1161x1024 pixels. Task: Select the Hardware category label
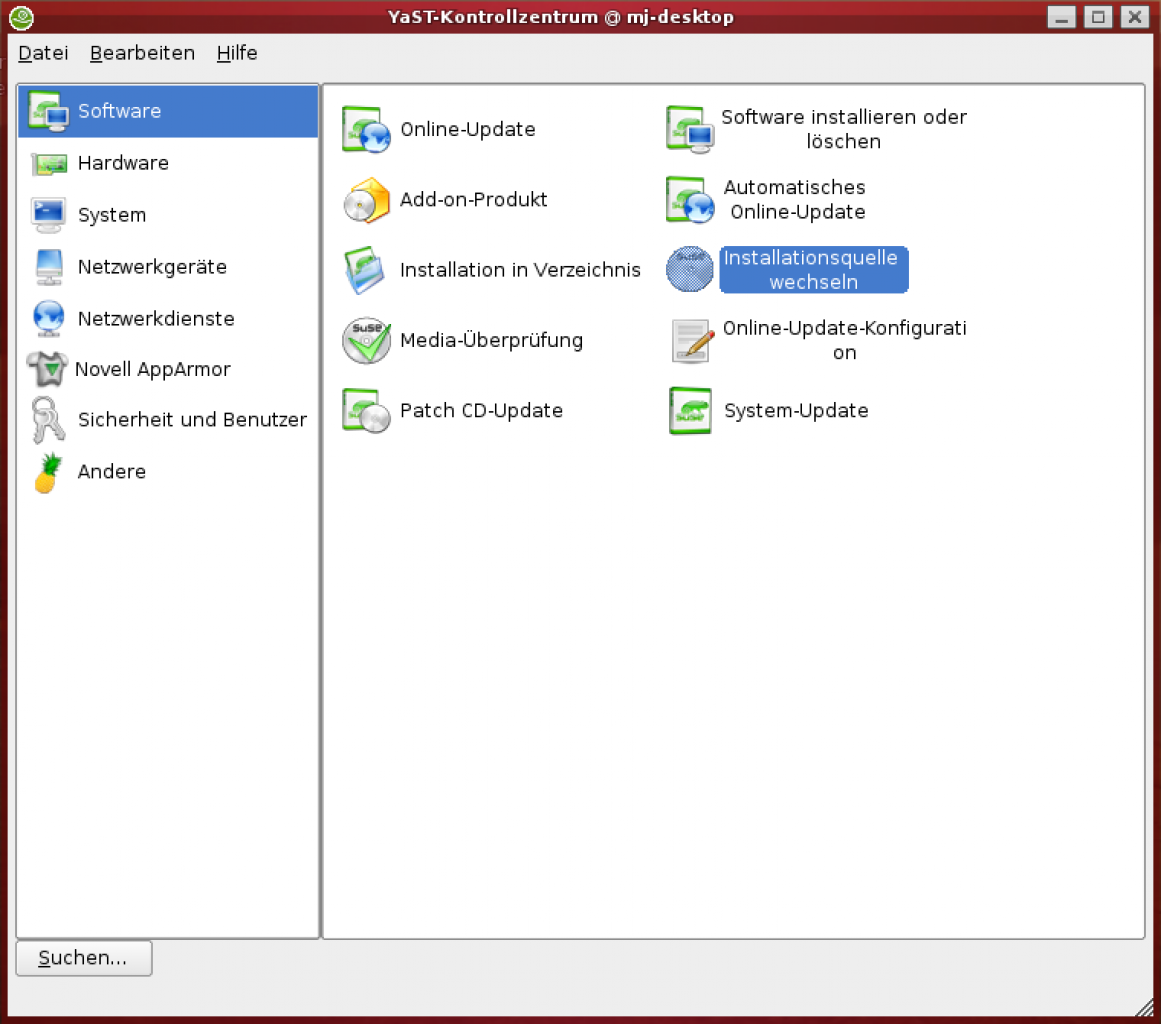123,164
